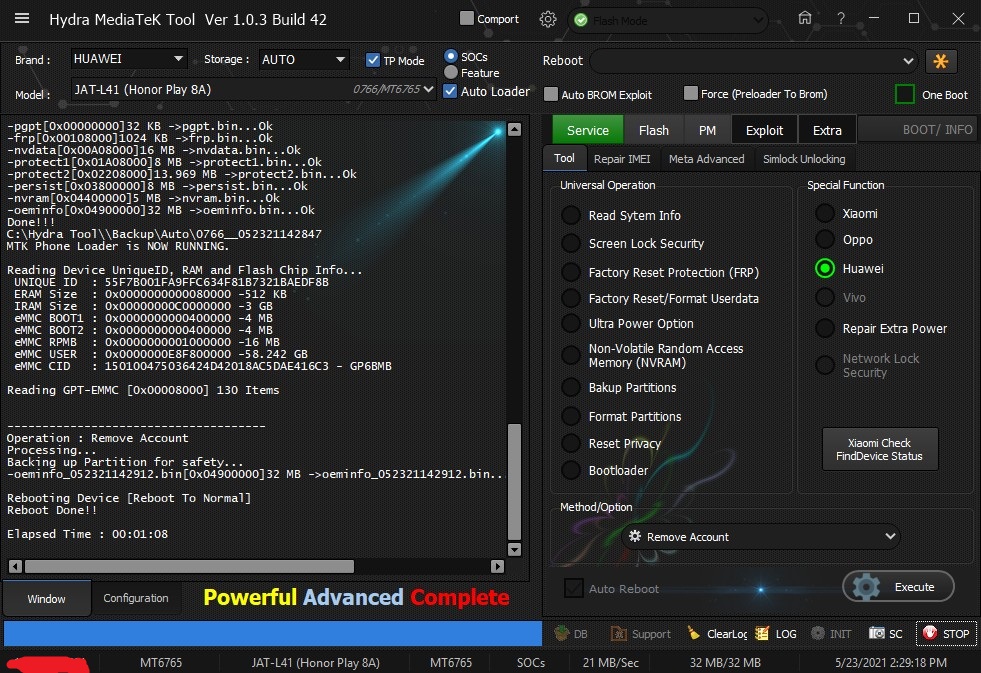Open the Repair IMEI sub-tab
The image size is (981, 673).
(622, 159)
